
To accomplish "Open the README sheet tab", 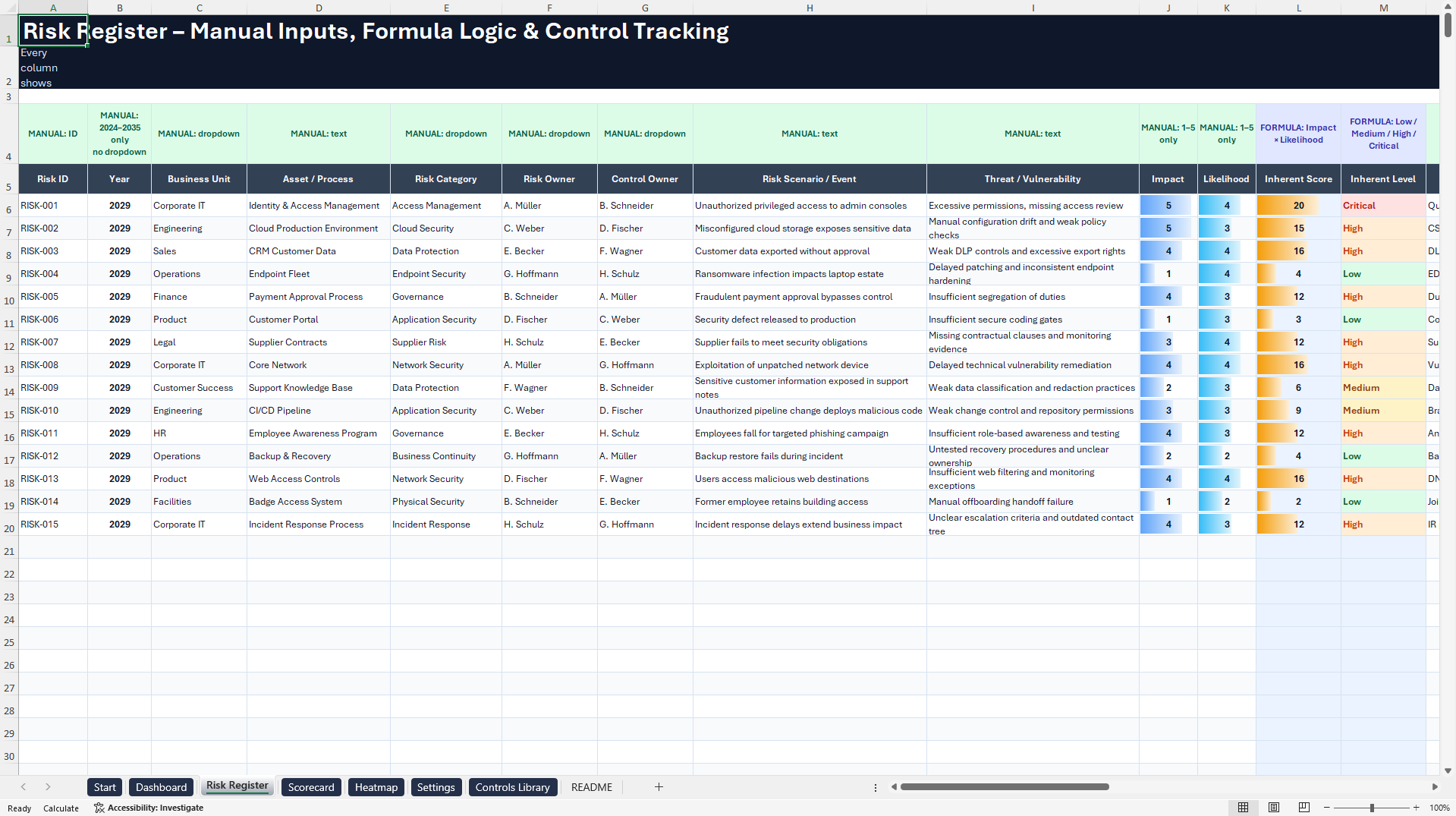I will click(x=592, y=787).
